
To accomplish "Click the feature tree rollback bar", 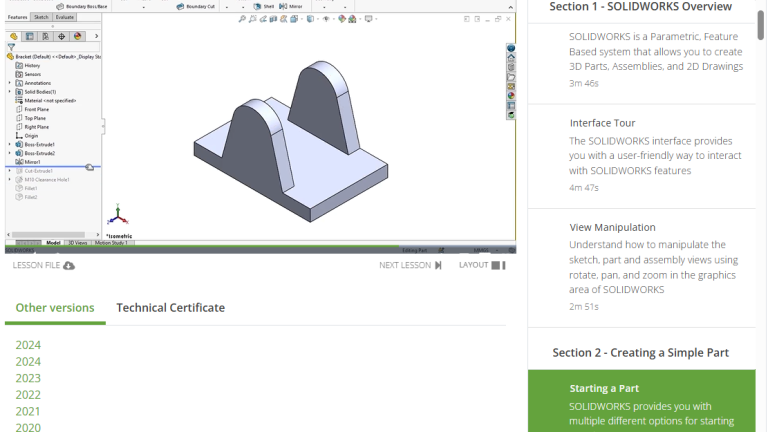I will pyautogui.click(x=53, y=167).
